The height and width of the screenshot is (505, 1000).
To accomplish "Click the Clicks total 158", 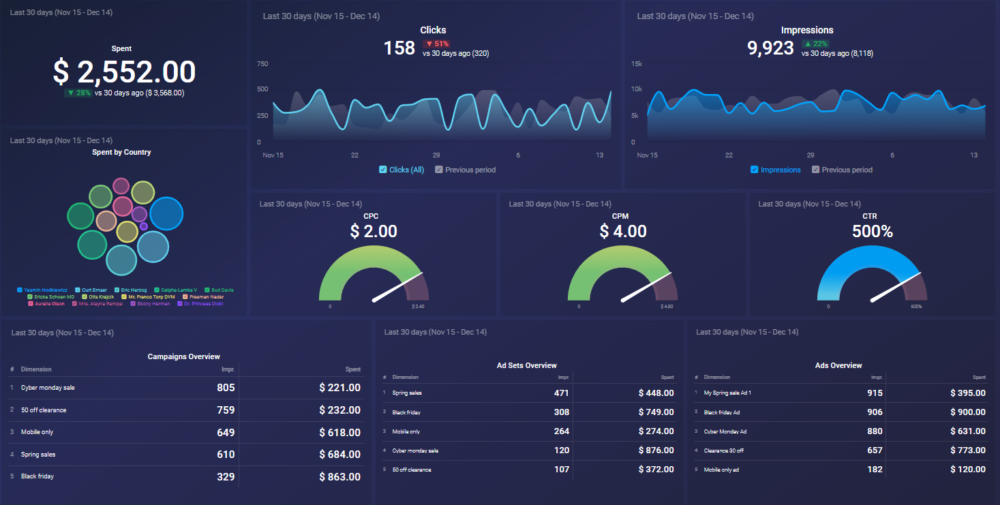I will [399, 48].
